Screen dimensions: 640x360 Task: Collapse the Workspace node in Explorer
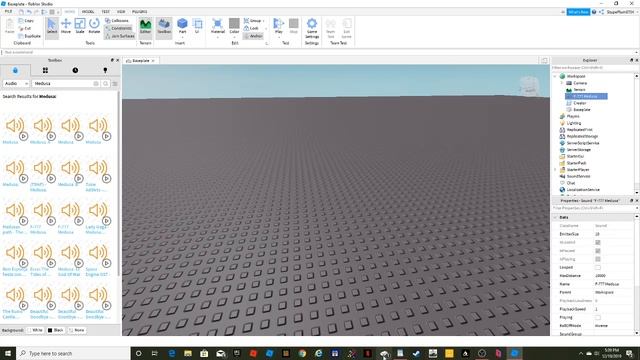(555, 76)
